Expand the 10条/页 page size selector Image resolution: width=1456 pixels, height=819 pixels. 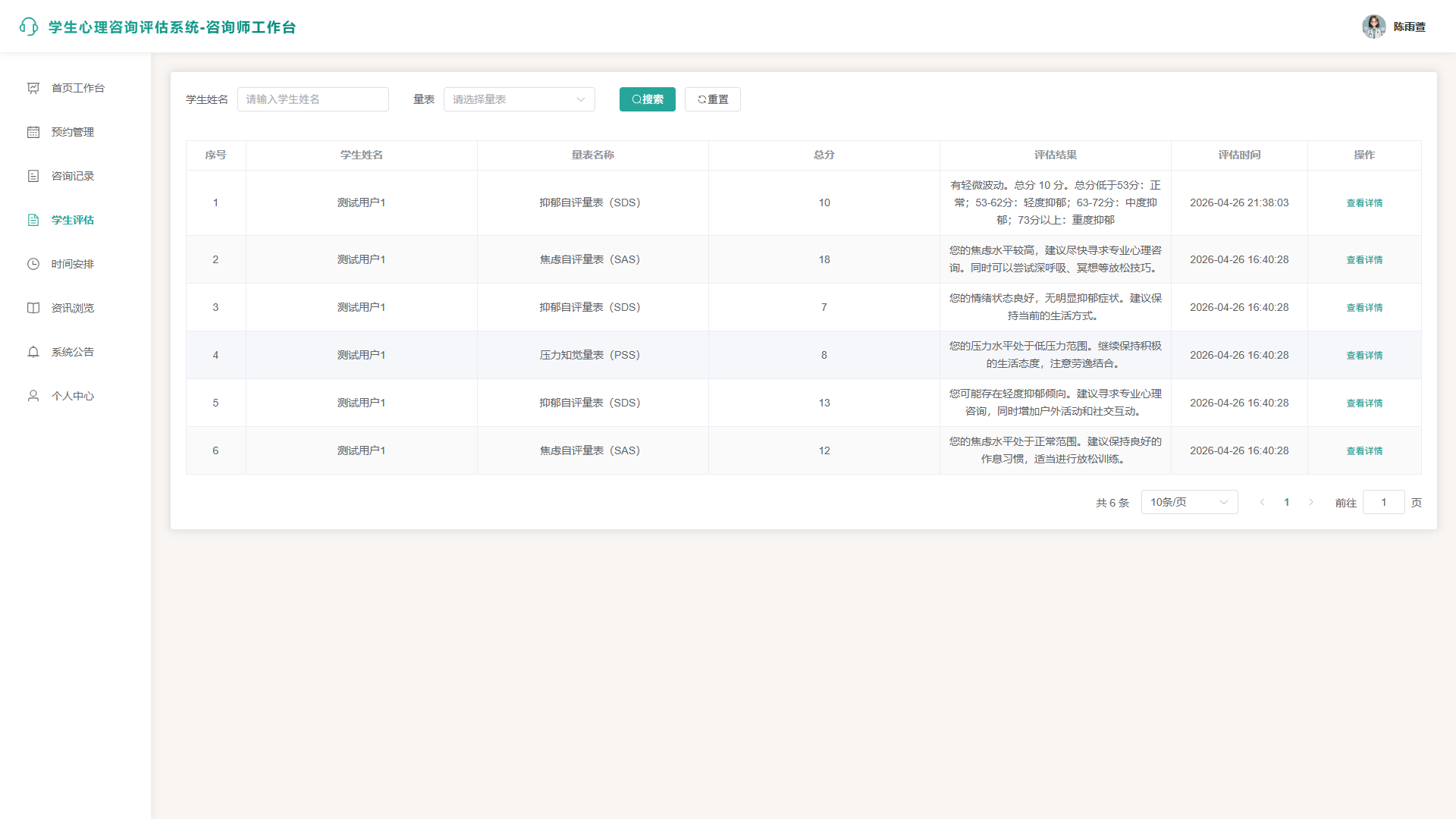click(1189, 502)
